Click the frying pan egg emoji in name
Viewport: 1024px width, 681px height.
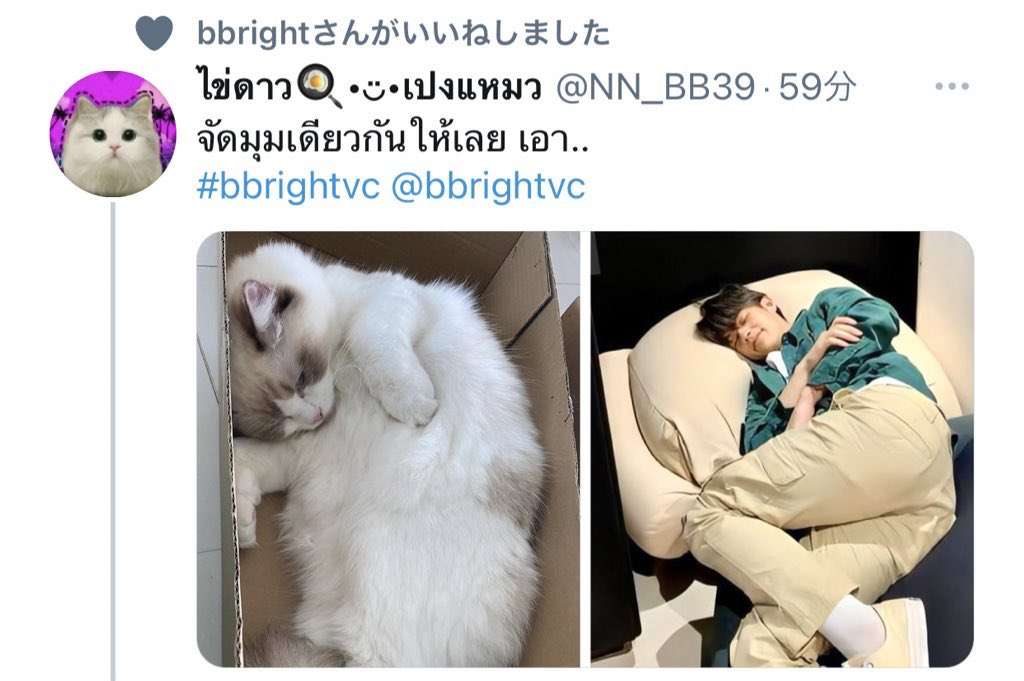click(319, 87)
